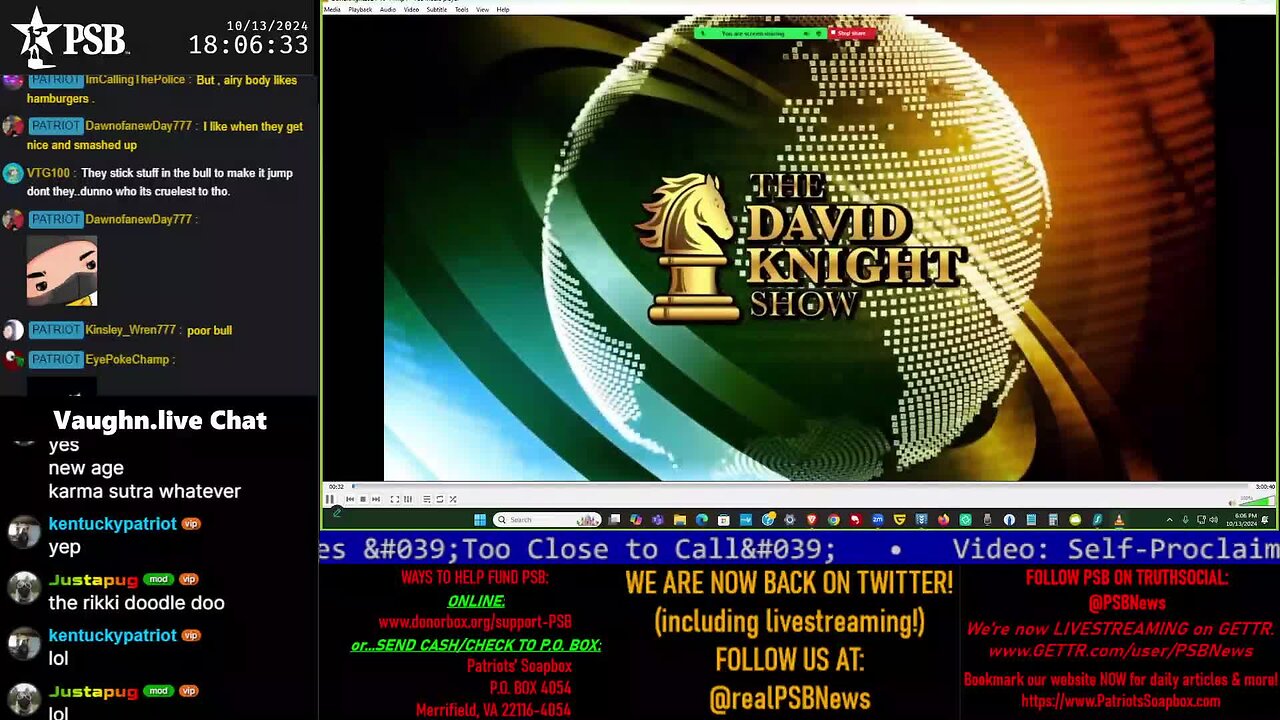Toggle VLC loop mode
The width and height of the screenshot is (1280, 720).
(x=440, y=499)
